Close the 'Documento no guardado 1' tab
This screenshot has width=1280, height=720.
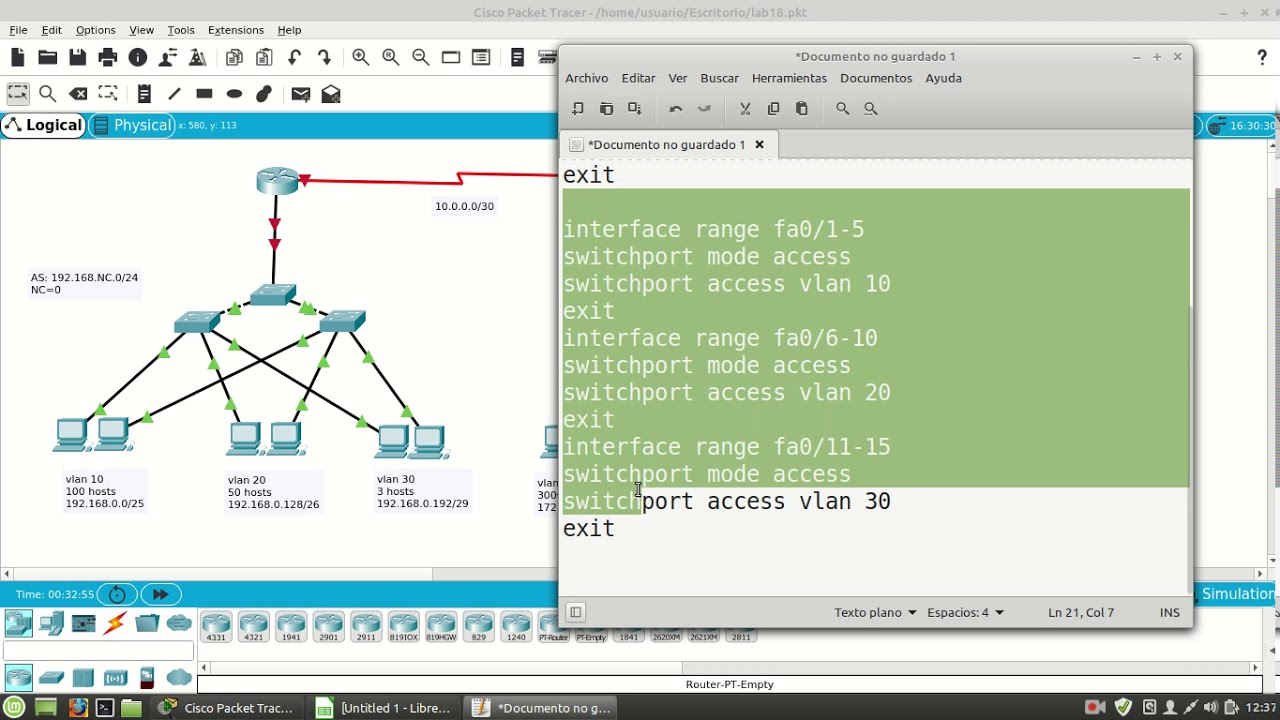(759, 144)
